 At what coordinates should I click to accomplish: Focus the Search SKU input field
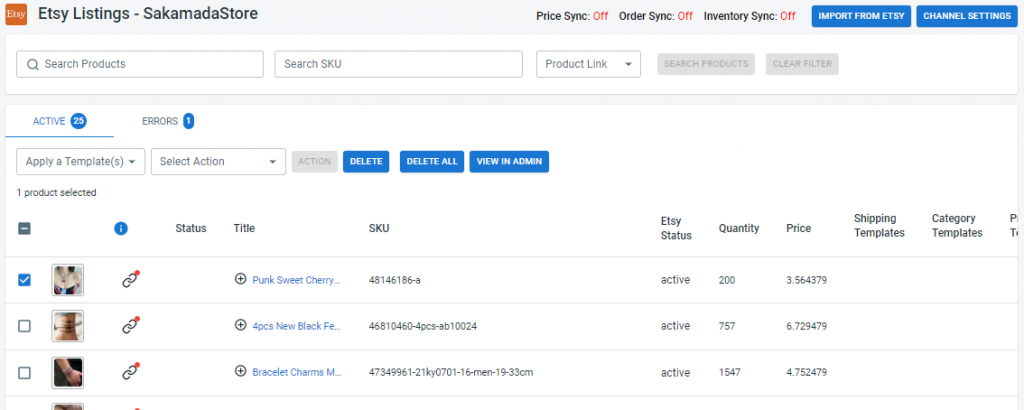pos(398,64)
